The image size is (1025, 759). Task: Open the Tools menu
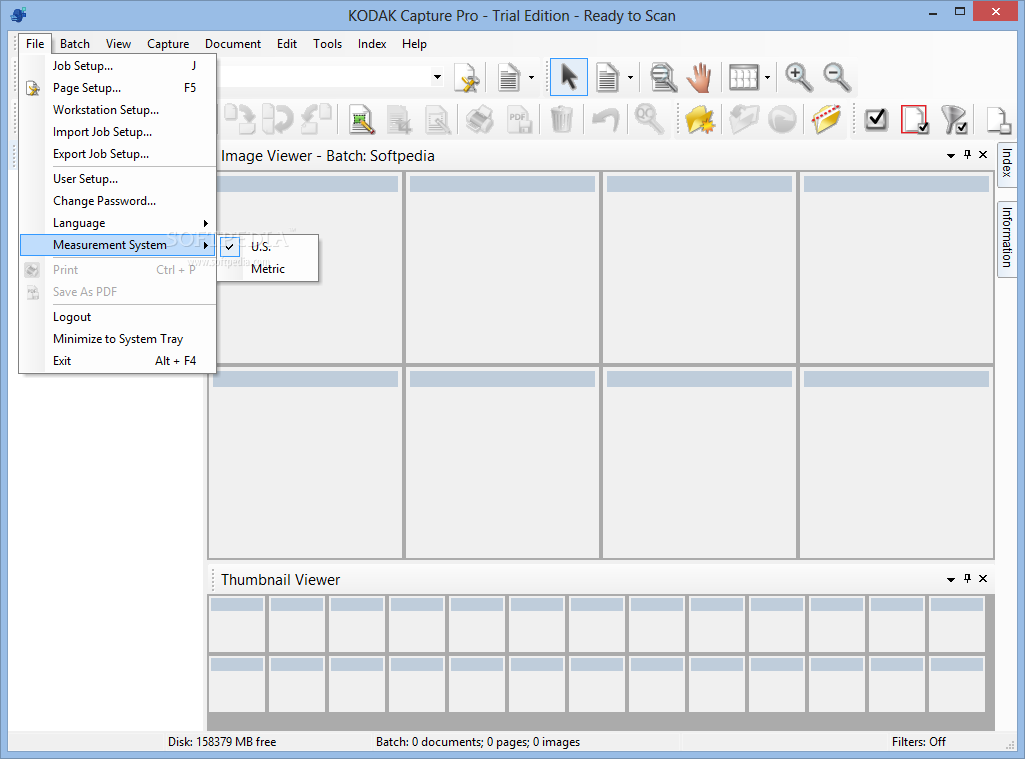click(328, 44)
